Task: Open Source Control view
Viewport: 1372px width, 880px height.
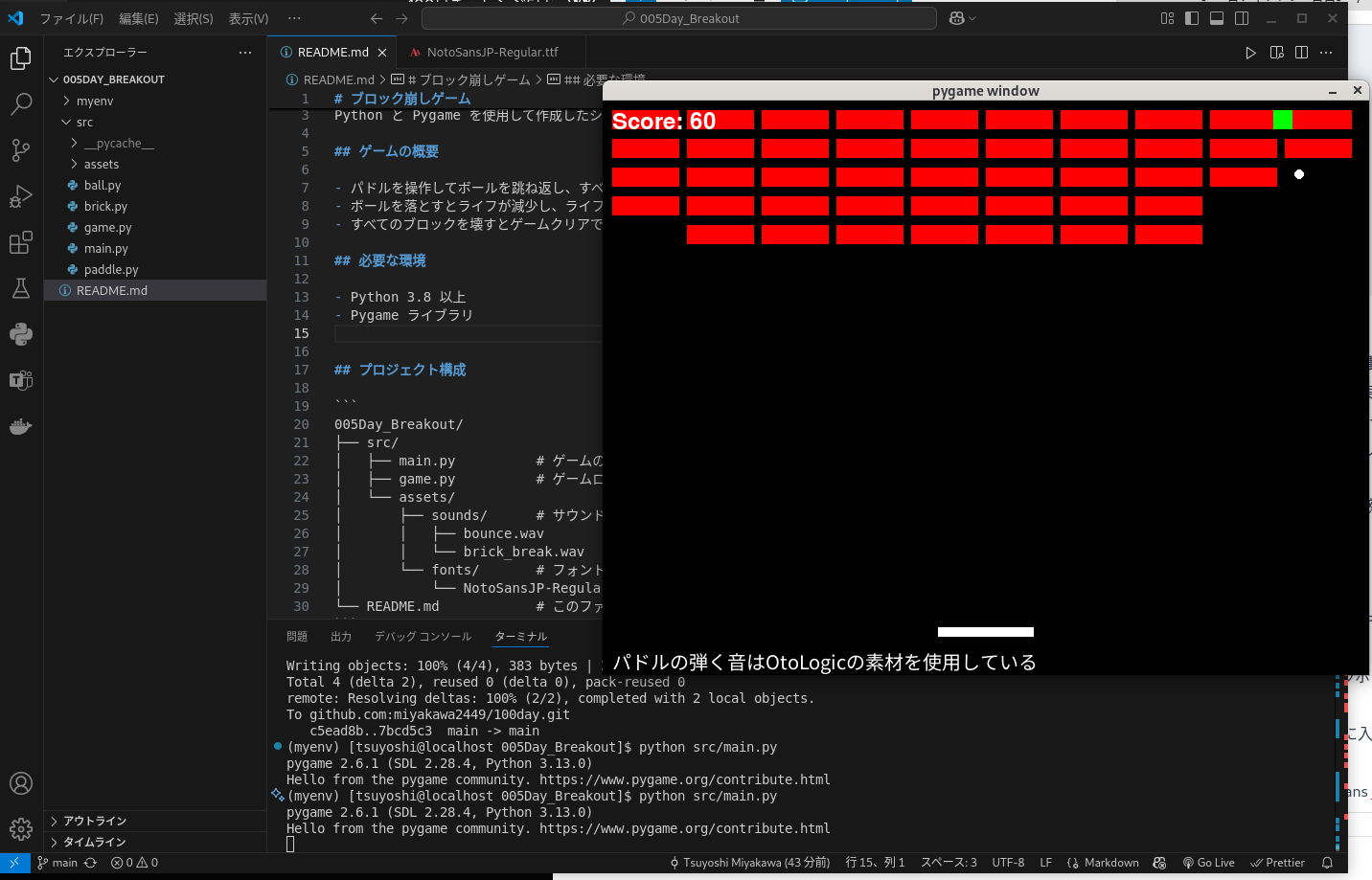Action: coord(21,149)
